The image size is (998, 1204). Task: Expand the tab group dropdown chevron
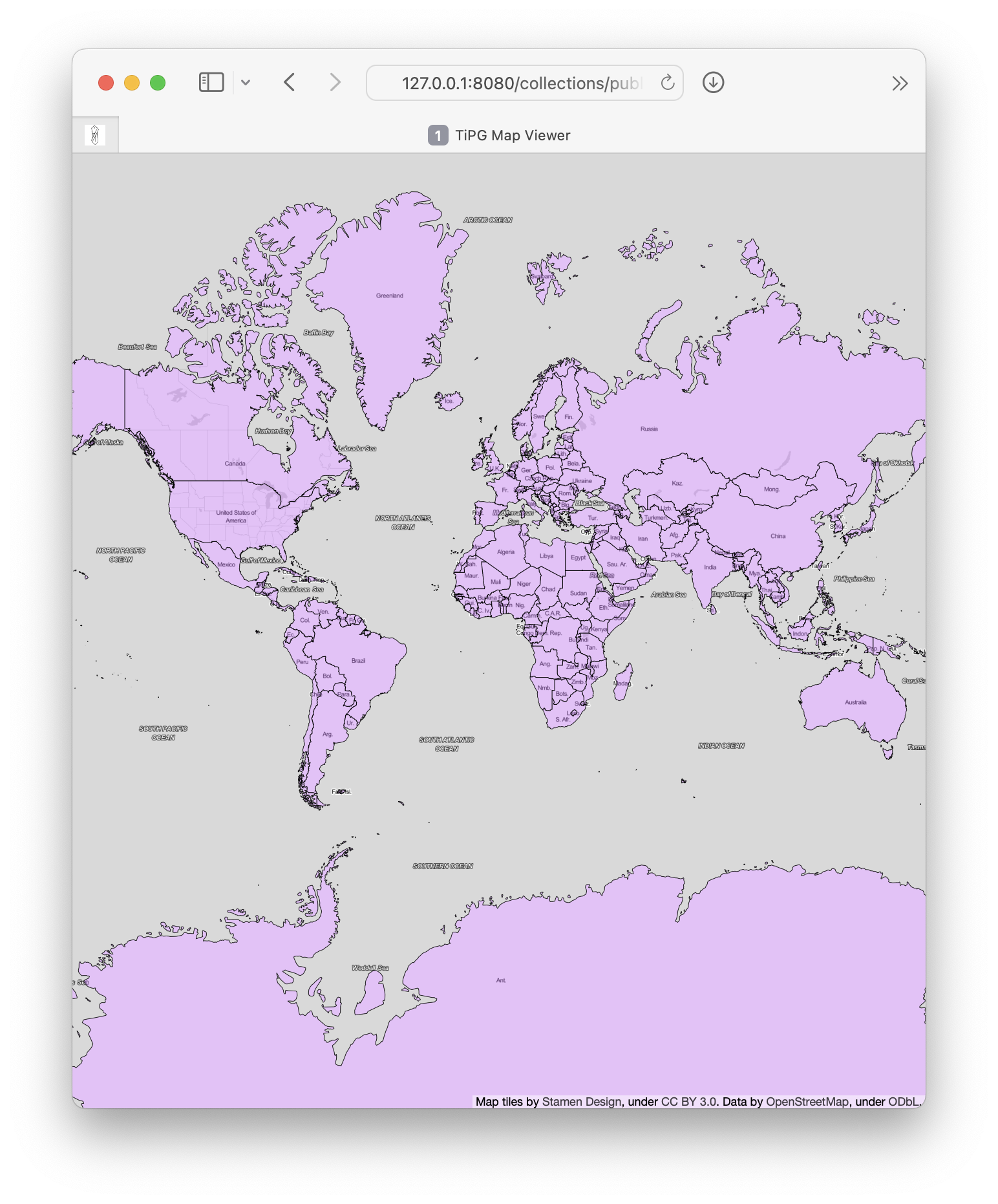point(246,83)
